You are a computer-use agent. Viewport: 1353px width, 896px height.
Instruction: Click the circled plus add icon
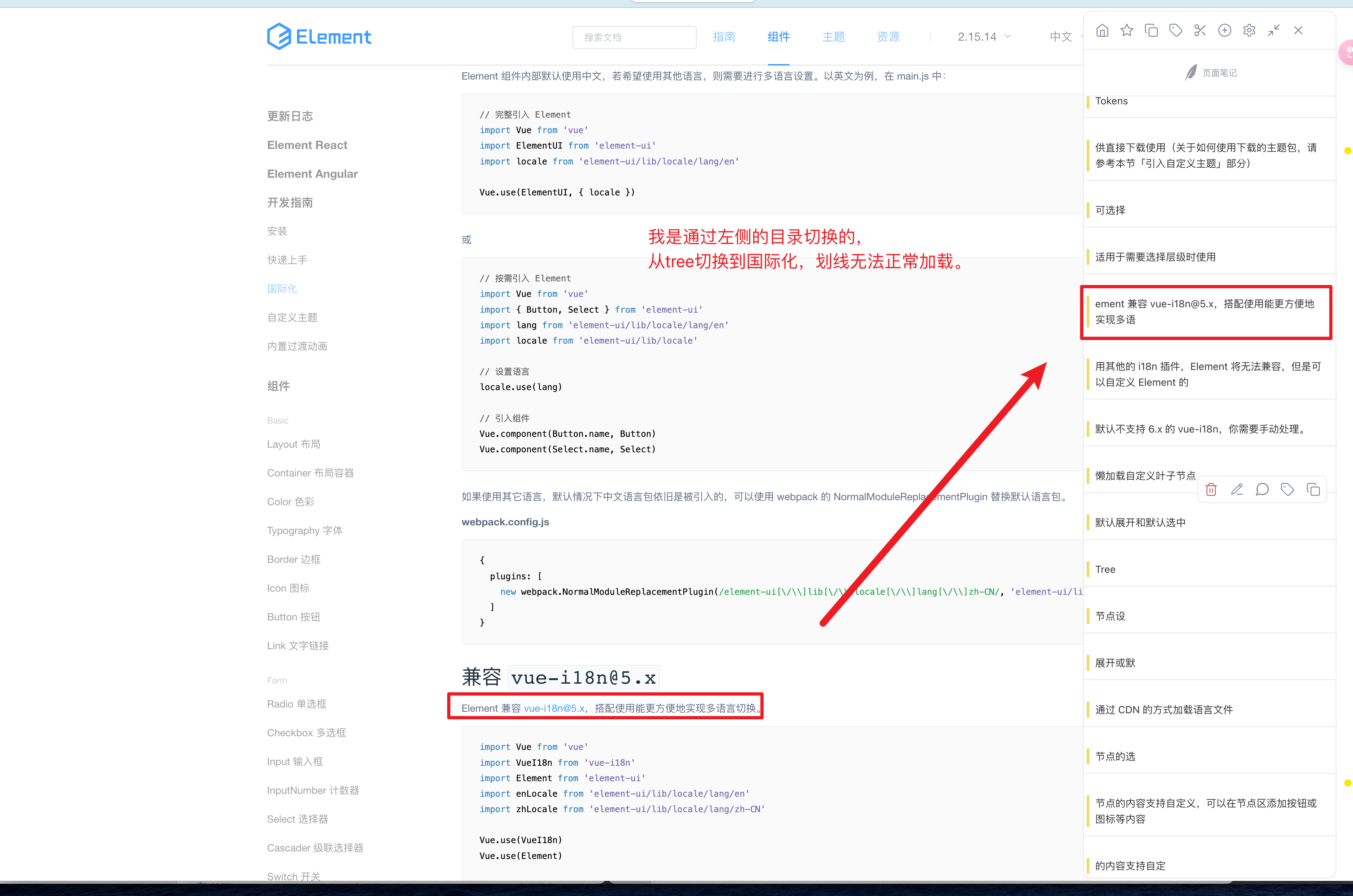tap(1224, 30)
